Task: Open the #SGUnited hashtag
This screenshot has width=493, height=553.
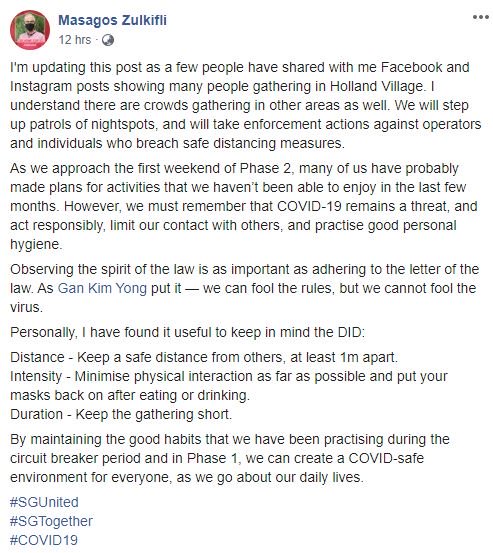Action: (x=44, y=502)
